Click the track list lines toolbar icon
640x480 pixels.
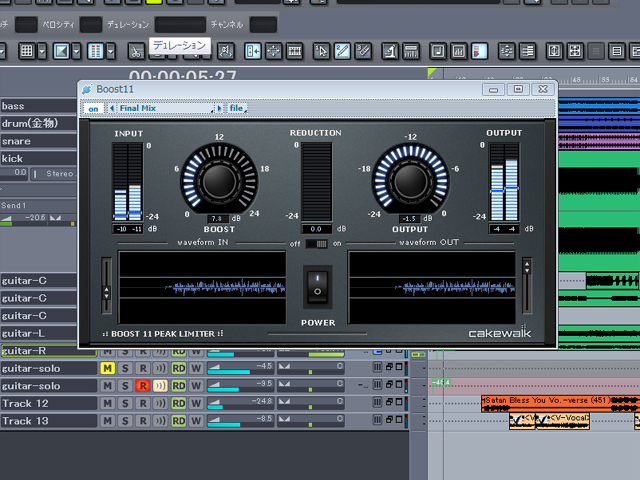(527, 51)
